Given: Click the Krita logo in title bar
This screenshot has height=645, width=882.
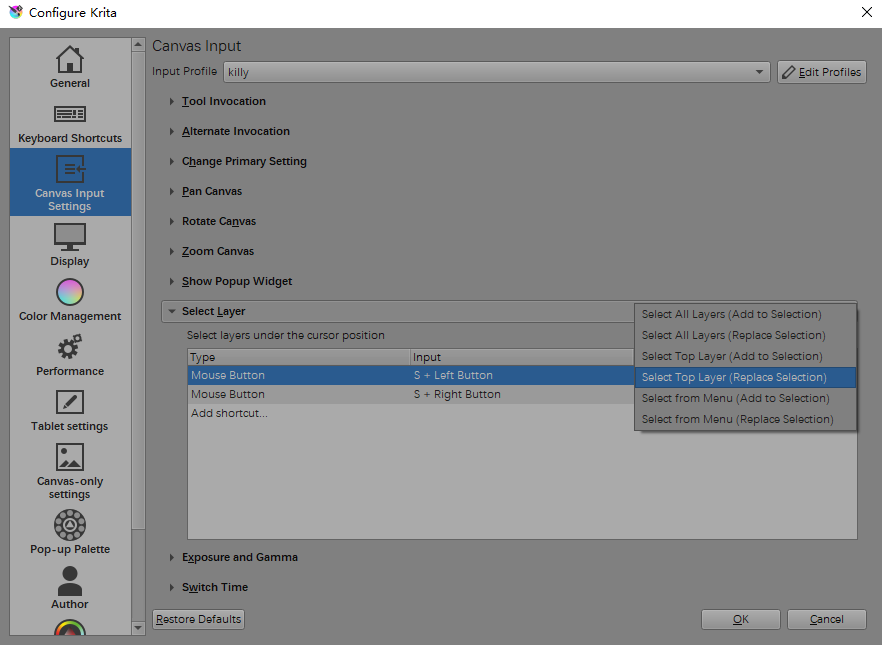Looking at the screenshot, I should coord(16,12).
